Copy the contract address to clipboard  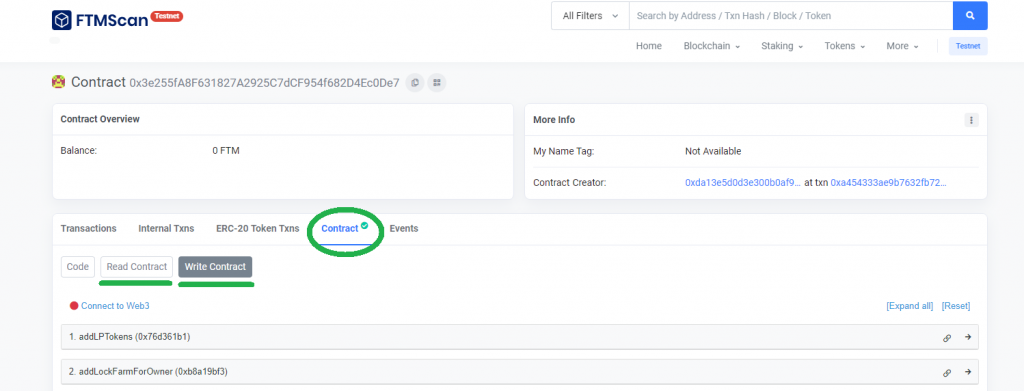coord(415,83)
